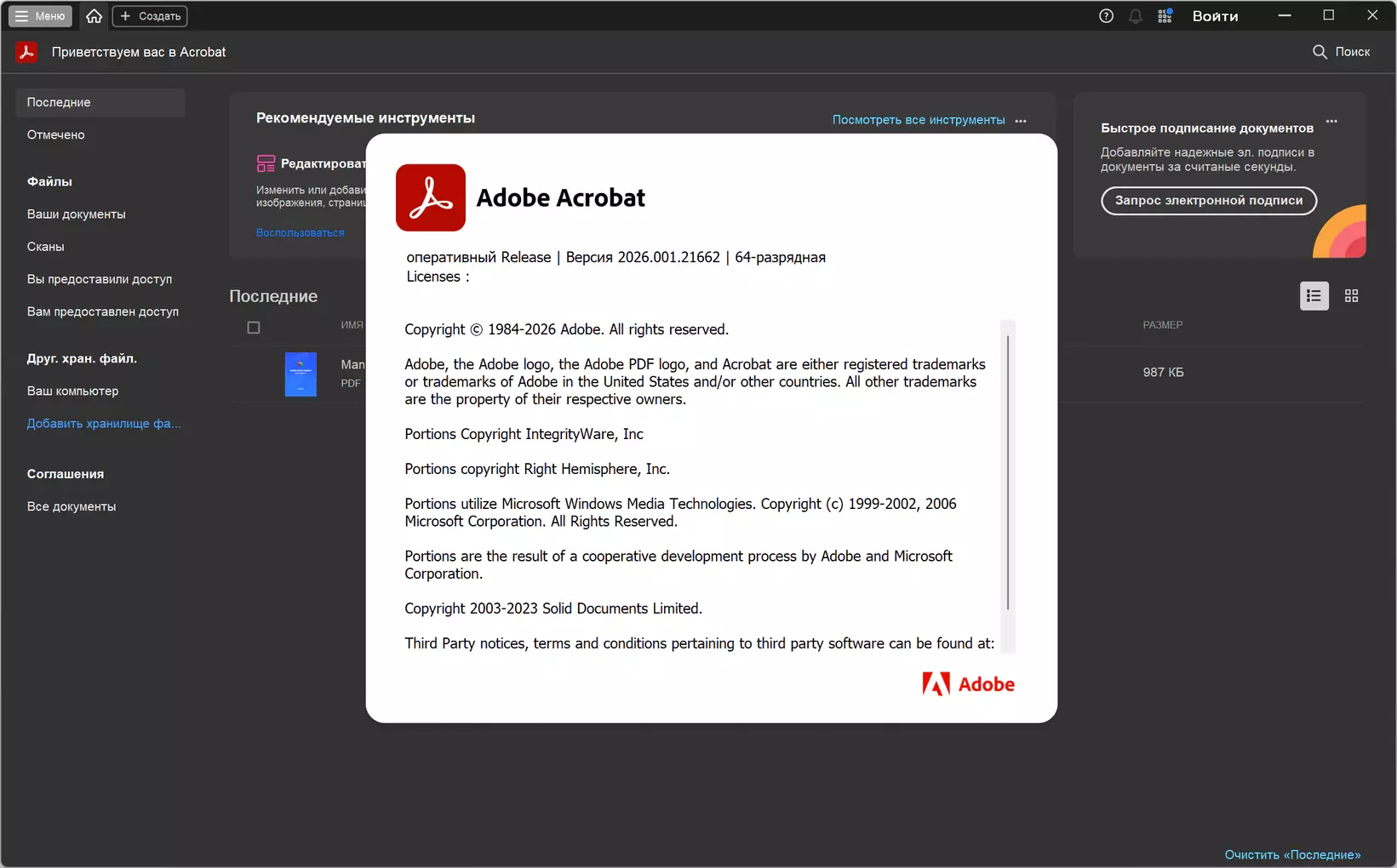Click Добавить хранилище фа... link
Image resolution: width=1397 pixels, height=868 pixels.
coord(104,424)
